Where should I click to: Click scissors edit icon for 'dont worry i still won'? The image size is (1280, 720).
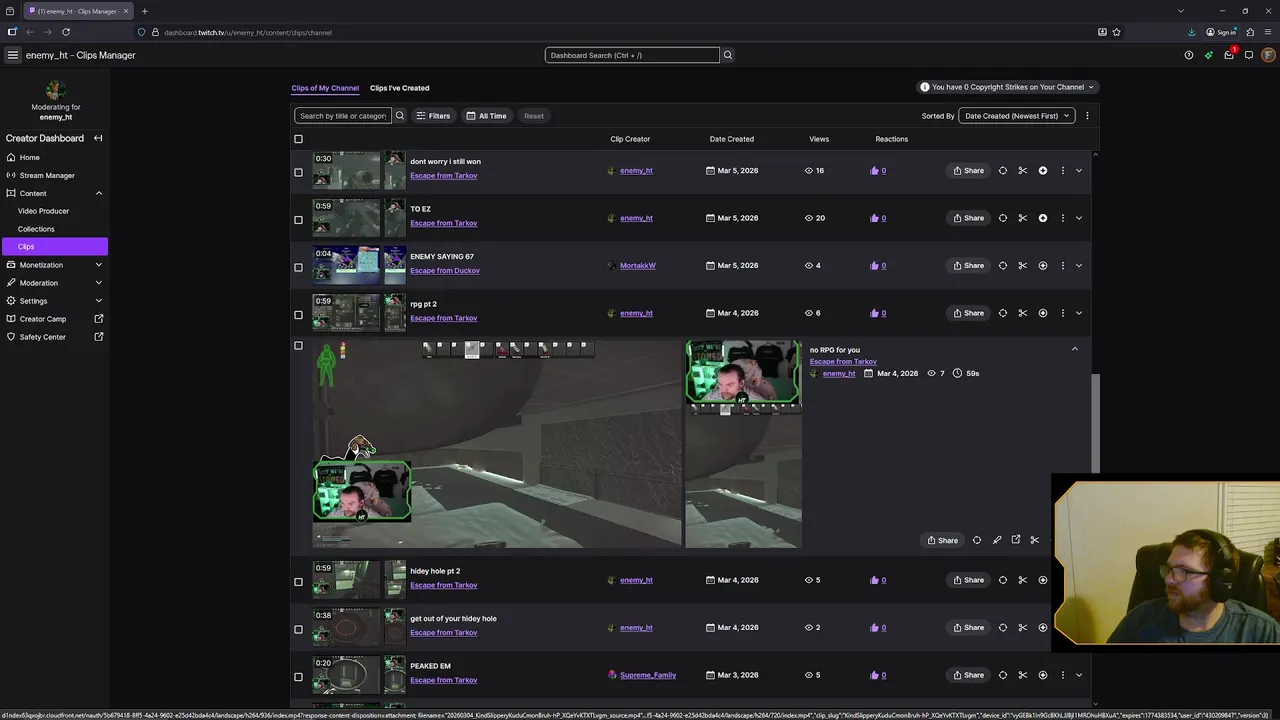(x=1022, y=171)
